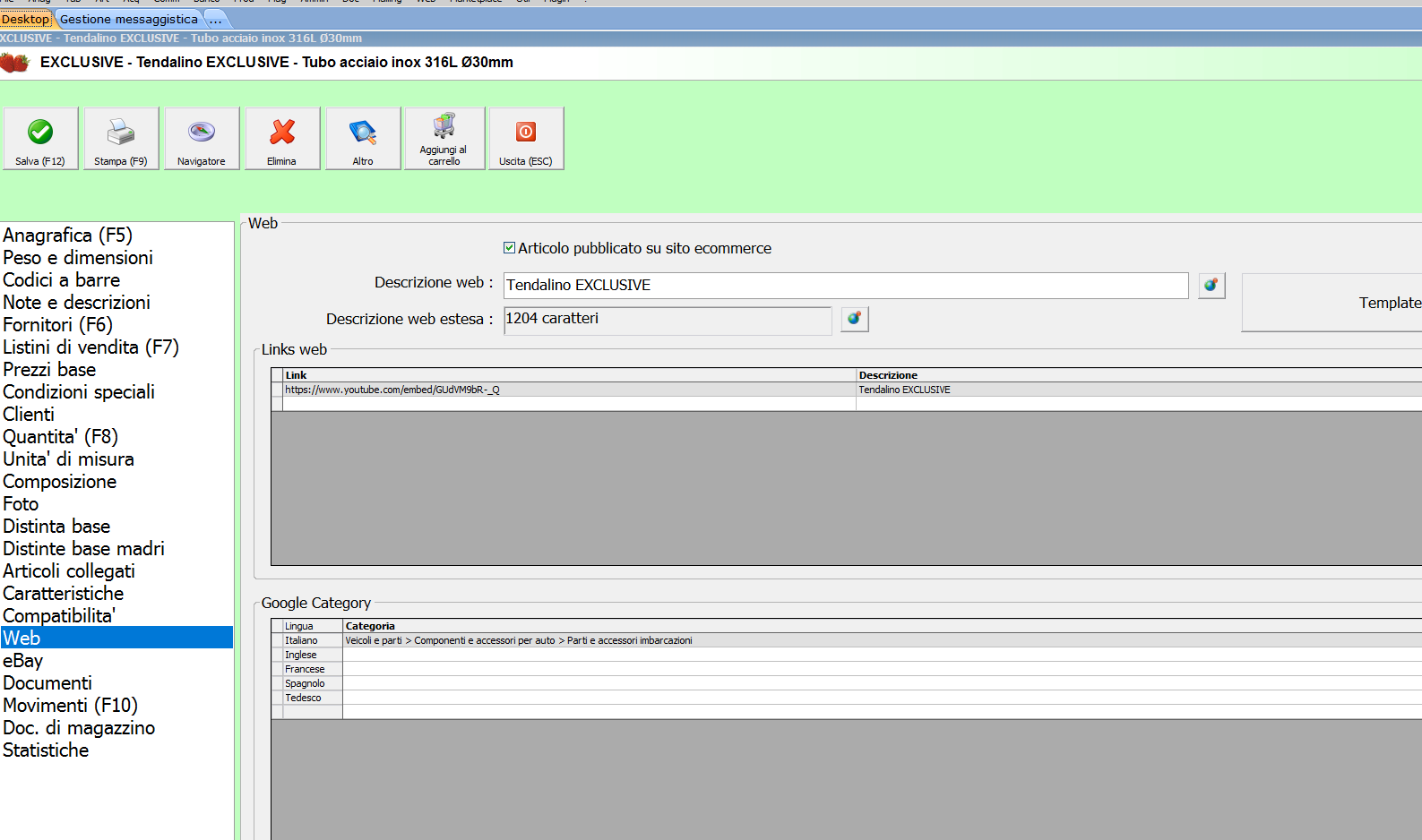The image size is (1422, 840).
Task: Toggle Articolo pubblicato su sito ecommerce checkbox
Action: click(510, 248)
